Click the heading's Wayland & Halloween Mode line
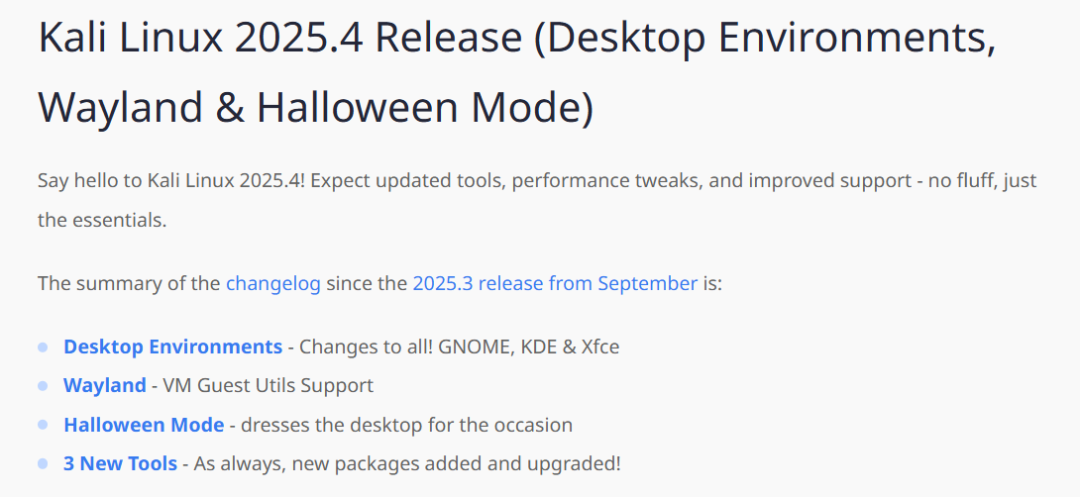The height and width of the screenshot is (497, 1080). coord(315,108)
